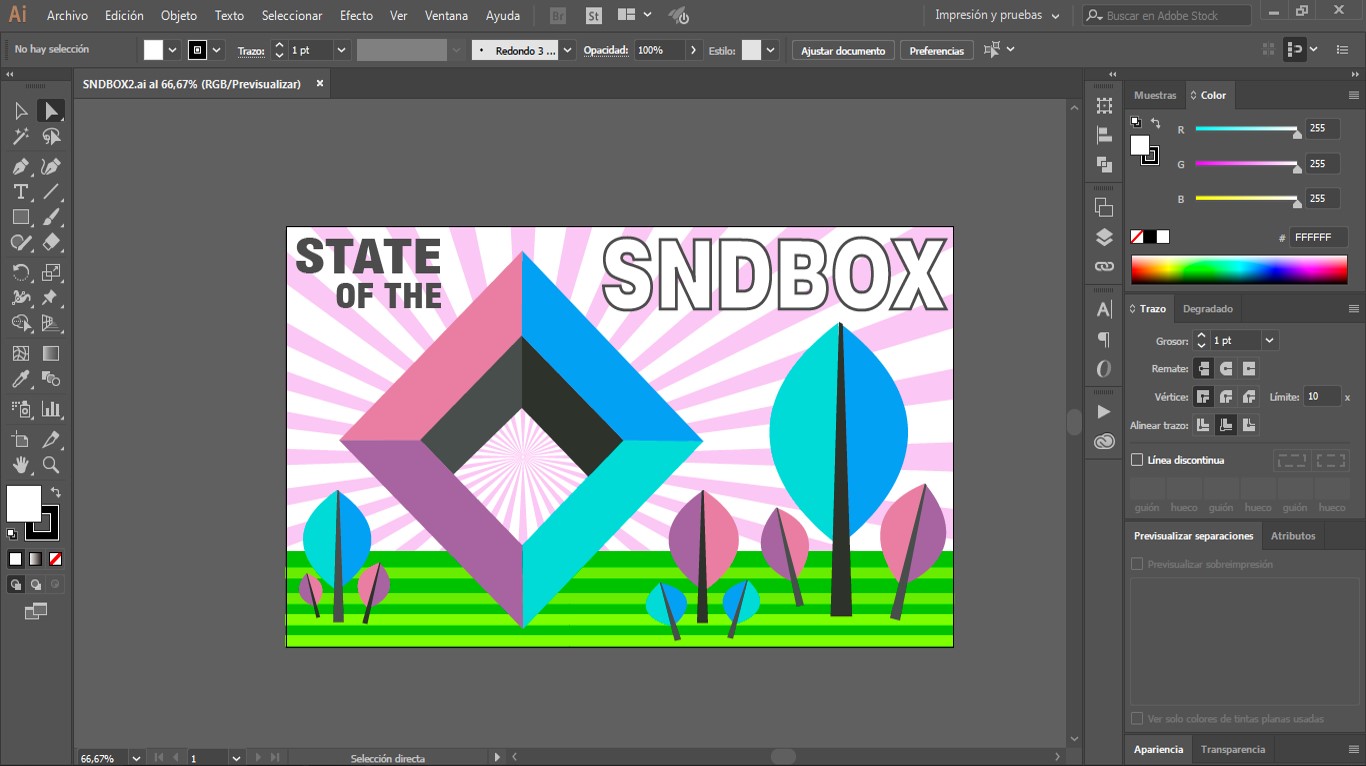Screen dimensions: 1366x766
Task: Click the Ajustar documento button
Action: 843,50
